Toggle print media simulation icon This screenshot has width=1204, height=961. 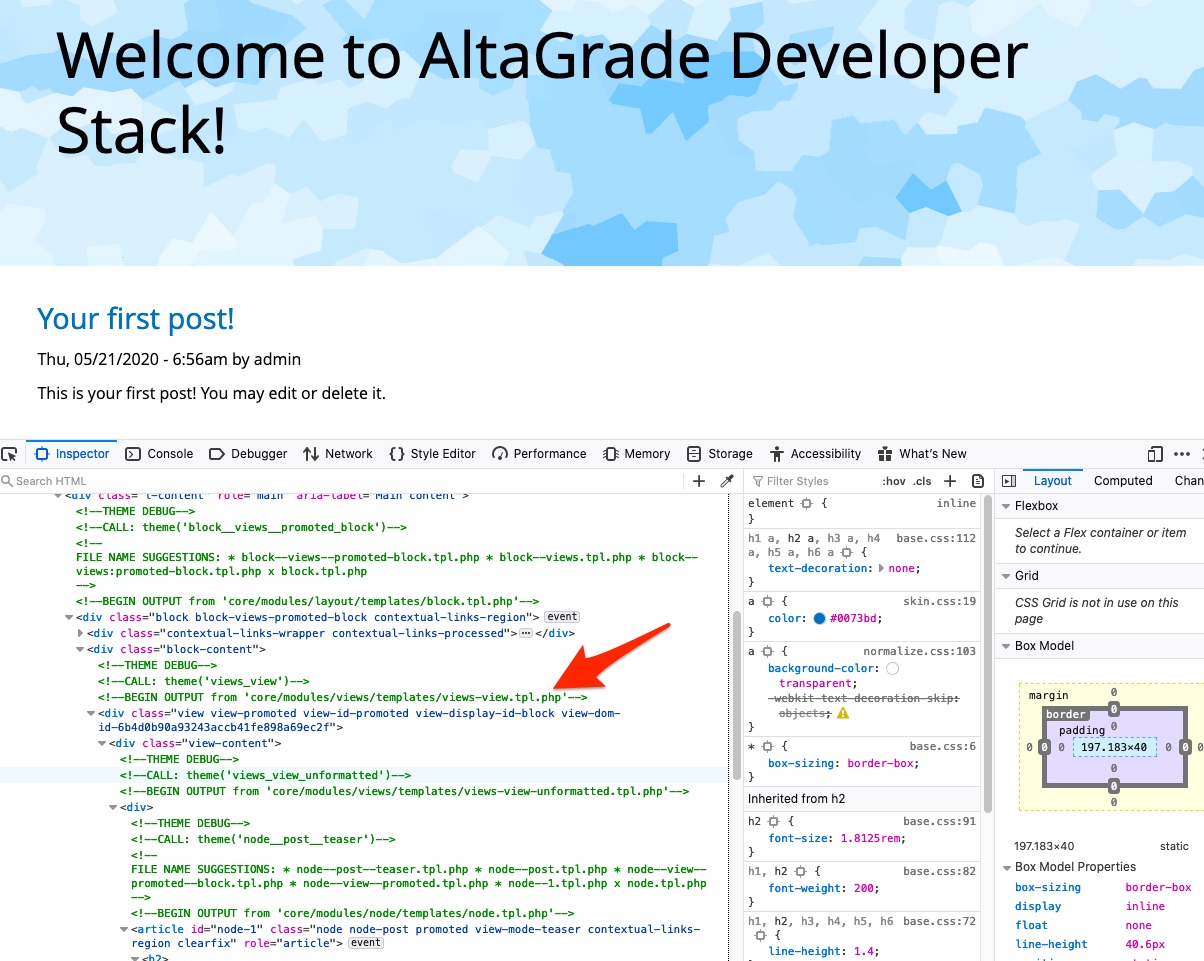tap(978, 481)
